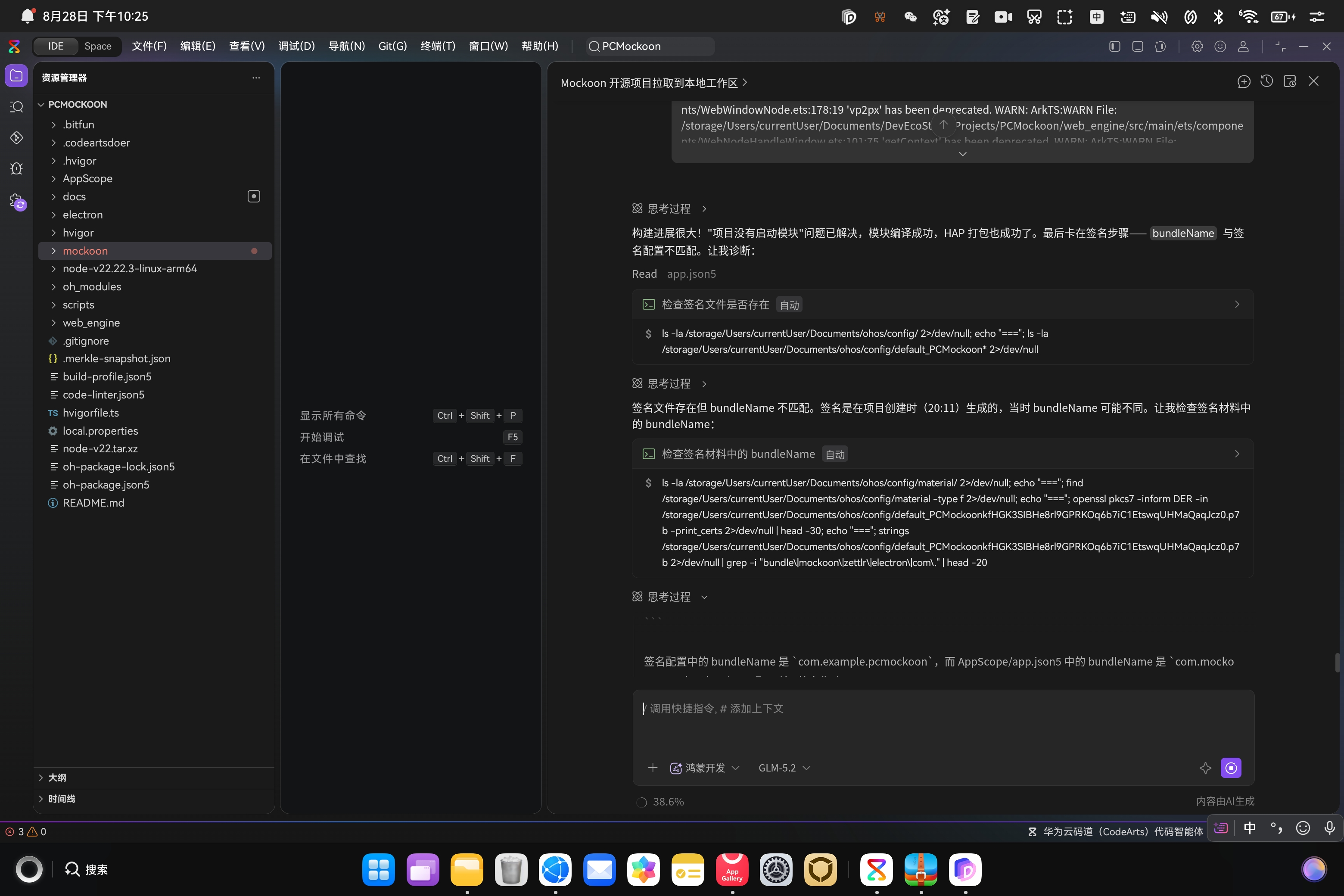Image resolution: width=1344 pixels, height=896 pixels.
Task: Click the Mockoon chat title breadcrumb
Action: tap(654, 84)
